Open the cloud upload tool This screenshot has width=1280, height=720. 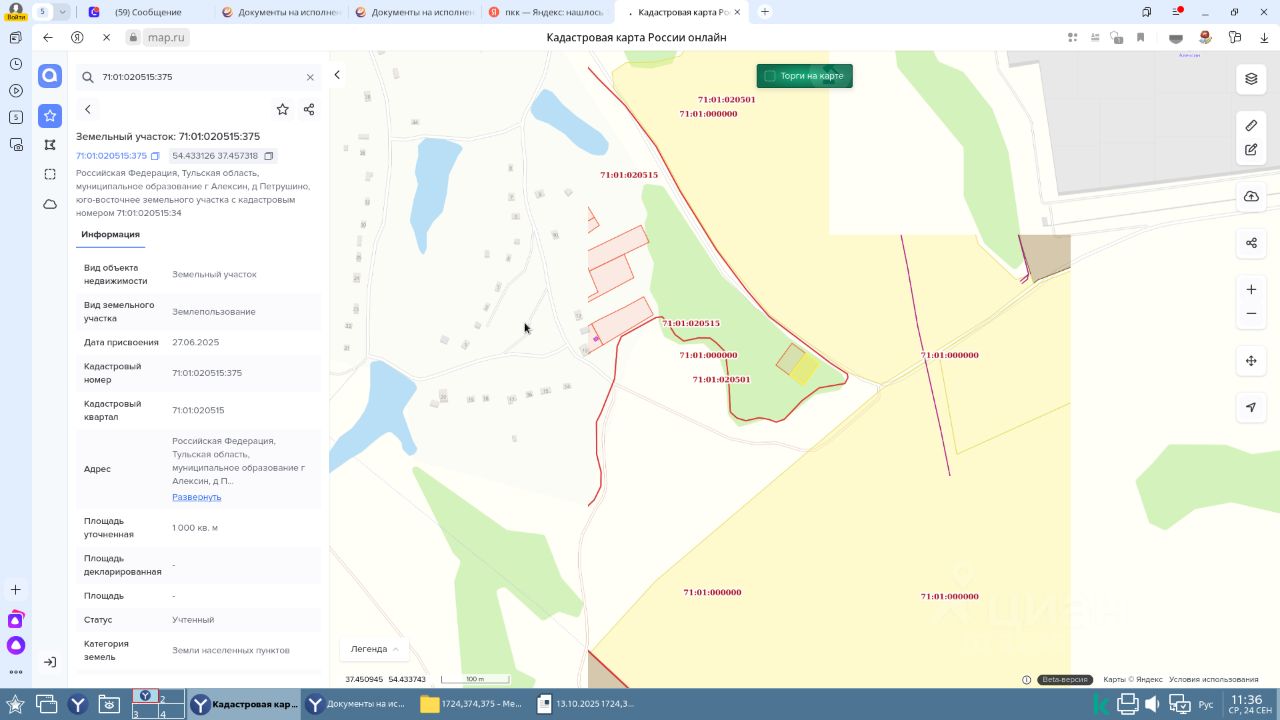pos(1251,196)
